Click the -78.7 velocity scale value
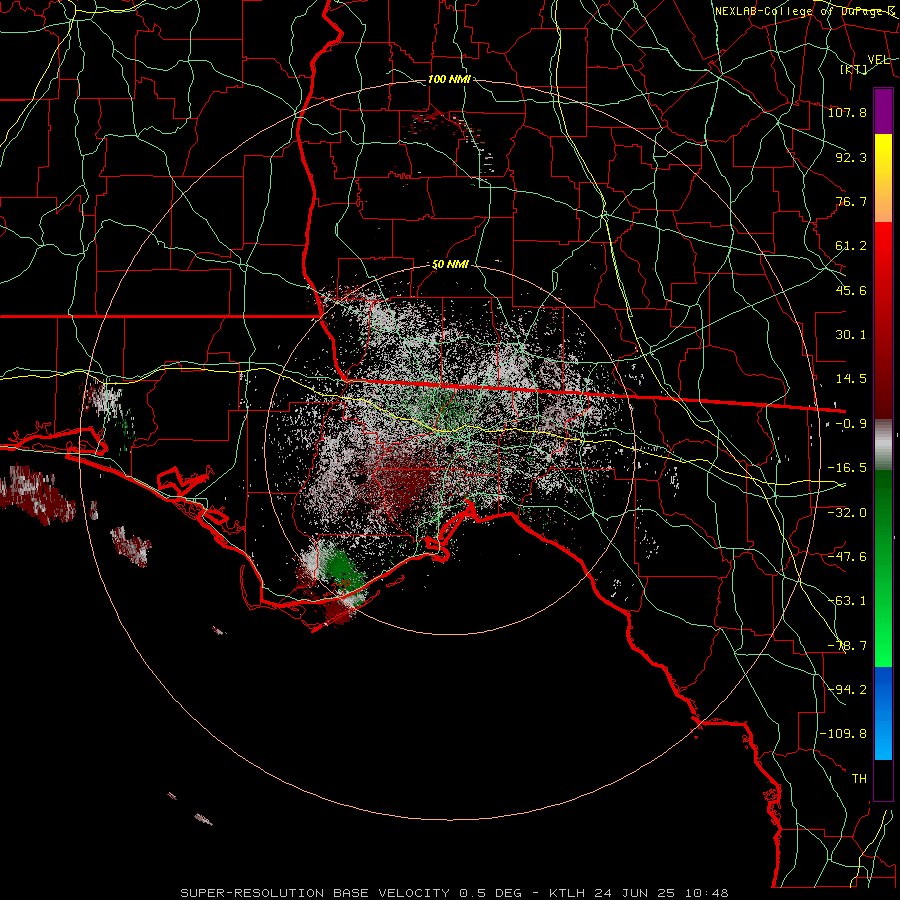 tap(847, 646)
